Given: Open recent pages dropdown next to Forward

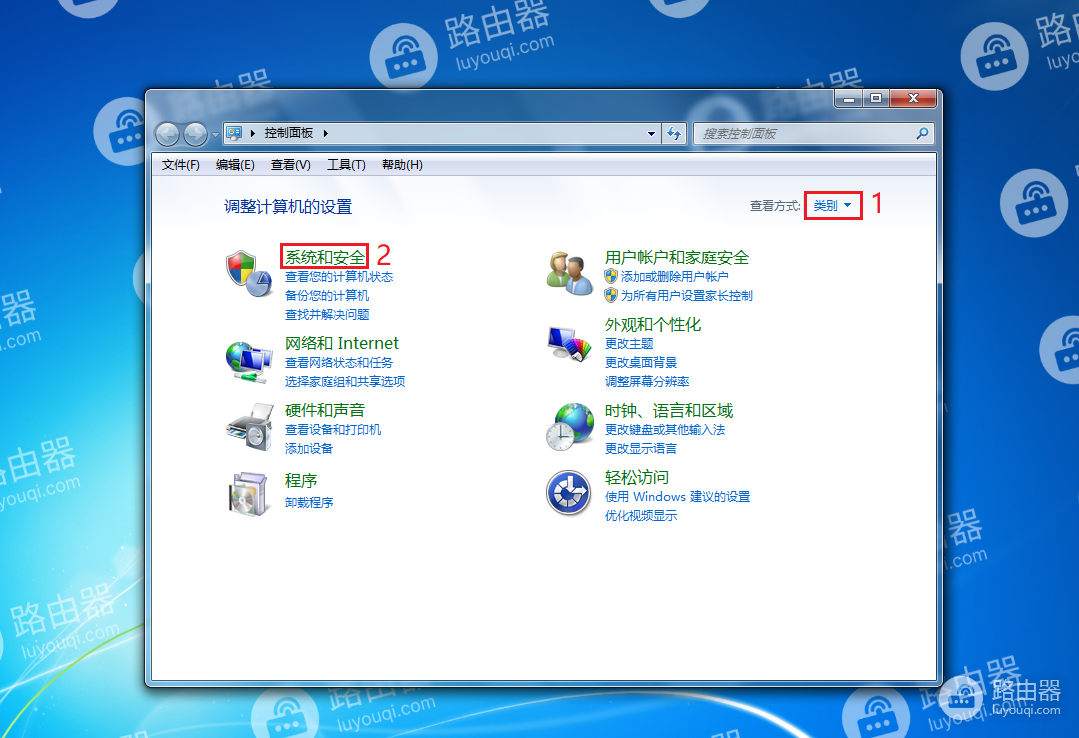Looking at the screenshot, I should coord(215,134).
